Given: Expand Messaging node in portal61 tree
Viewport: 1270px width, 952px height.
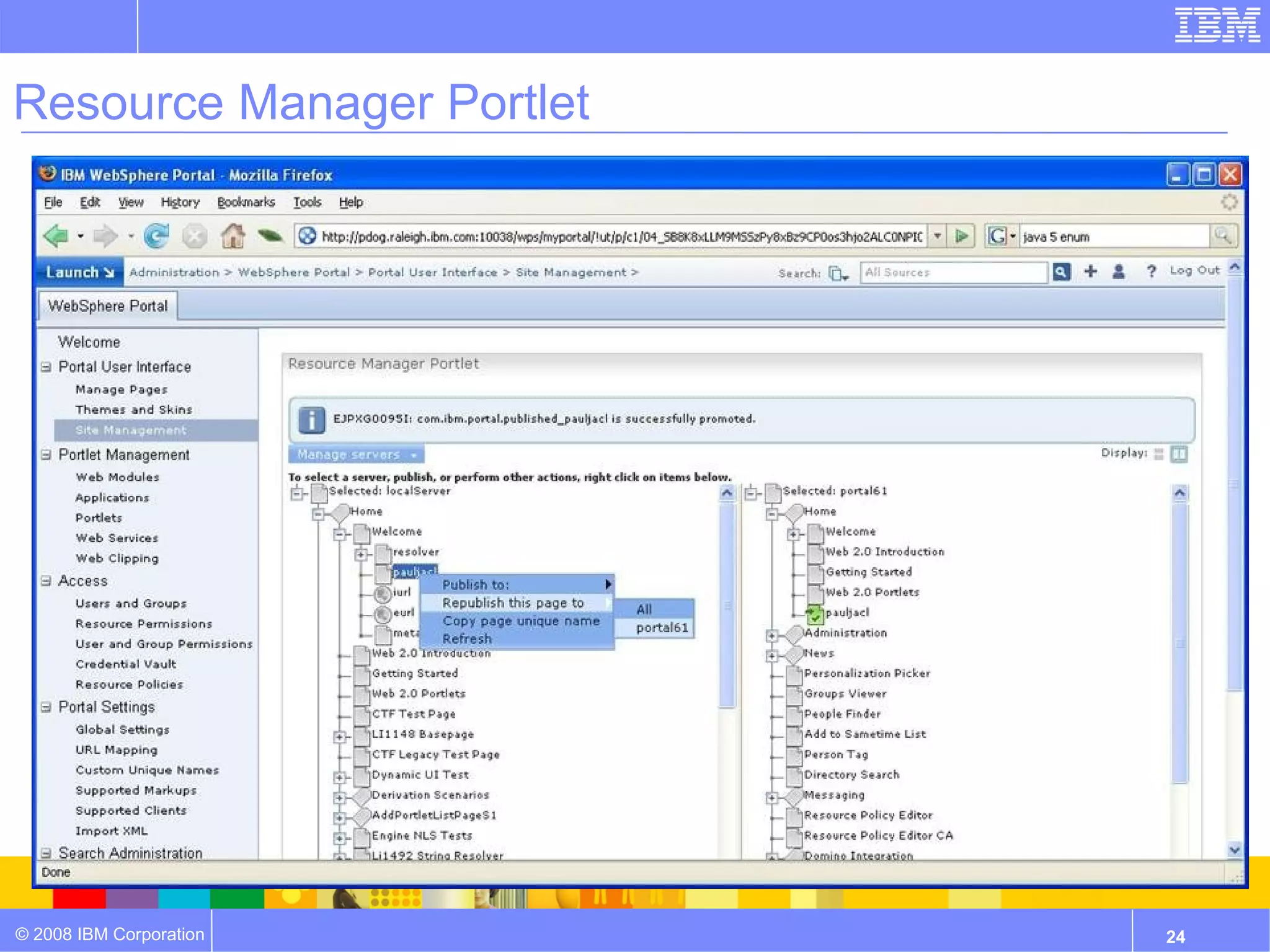Looking at the screenshot, I should click(x=771, y=798).
